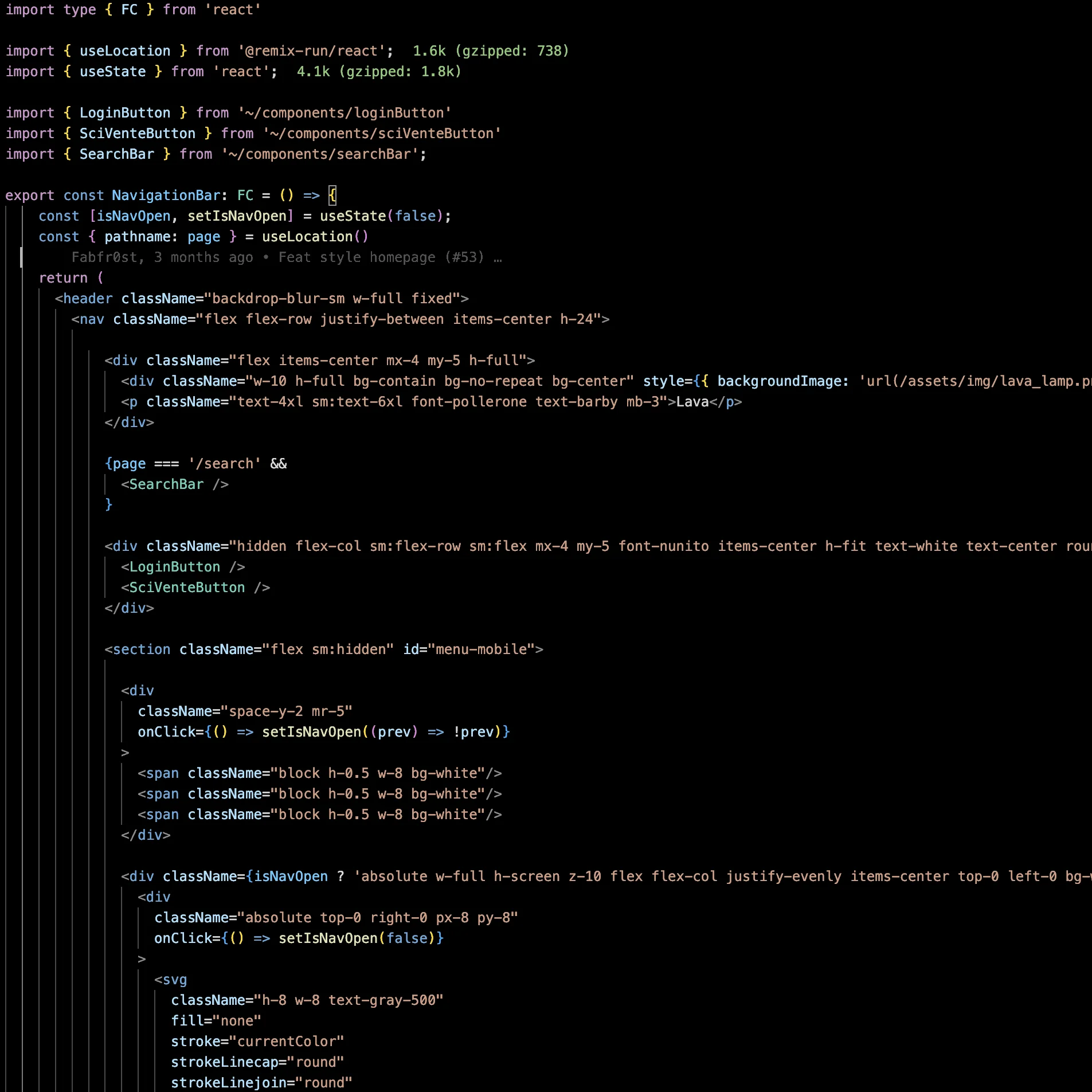This screenshot has width=1092, height=1092.
Task: Click the 'return (' statement
Action: click(72, 278)
